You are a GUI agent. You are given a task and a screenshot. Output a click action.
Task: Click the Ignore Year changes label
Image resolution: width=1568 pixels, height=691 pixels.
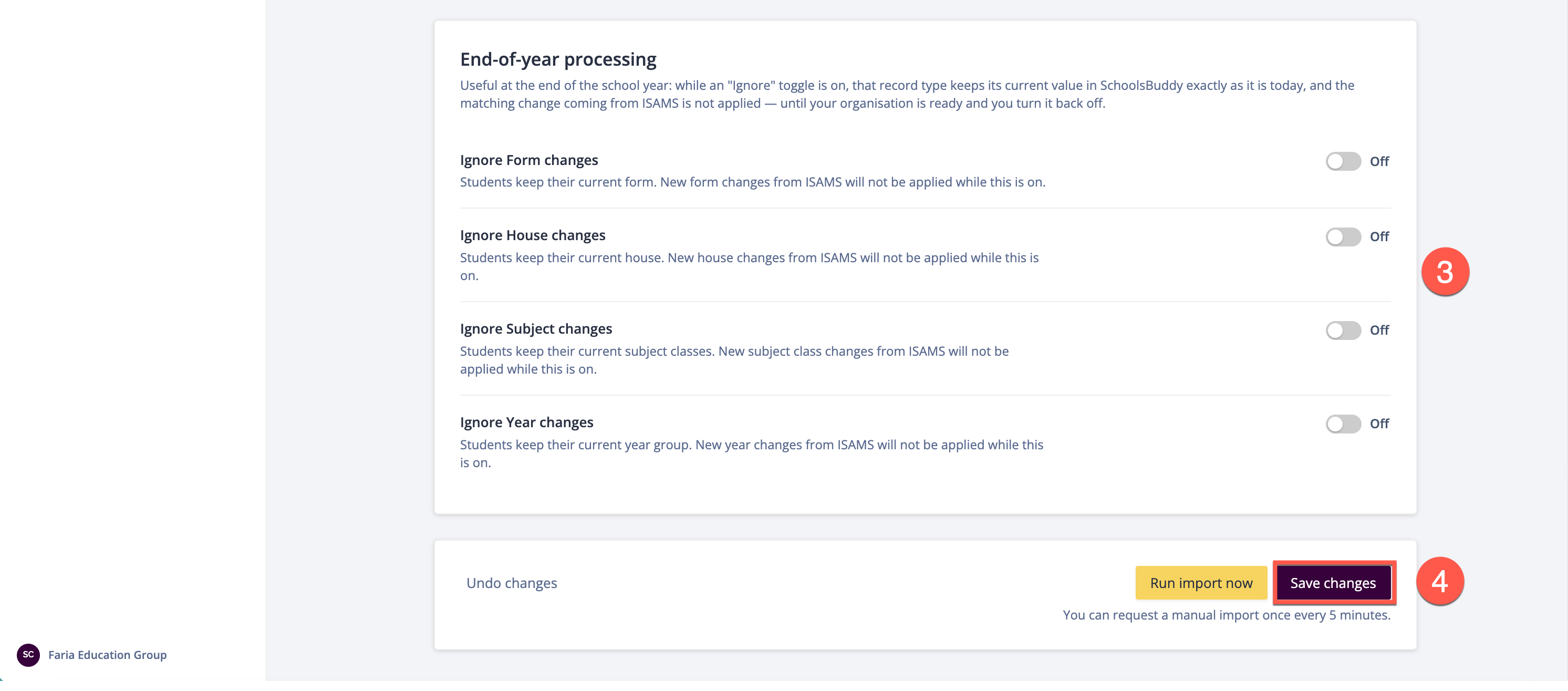click(x=526, y=422)
